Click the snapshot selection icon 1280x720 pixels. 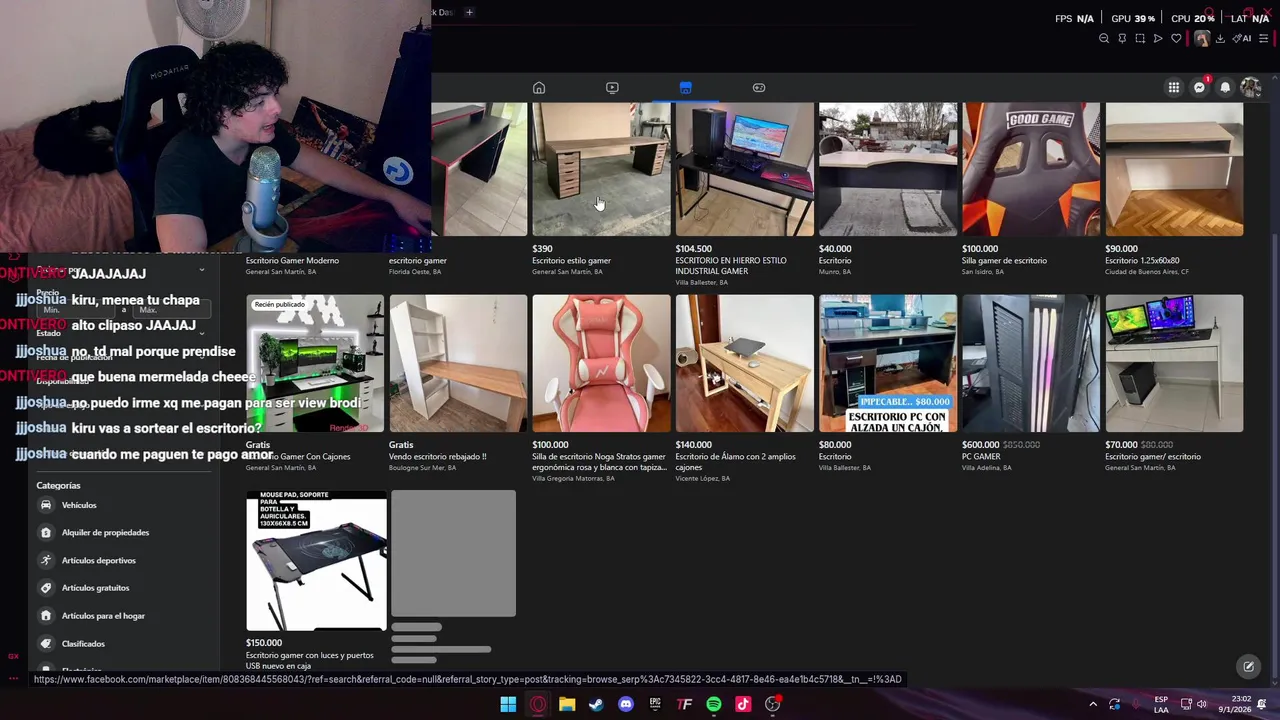click(1140, 39)
